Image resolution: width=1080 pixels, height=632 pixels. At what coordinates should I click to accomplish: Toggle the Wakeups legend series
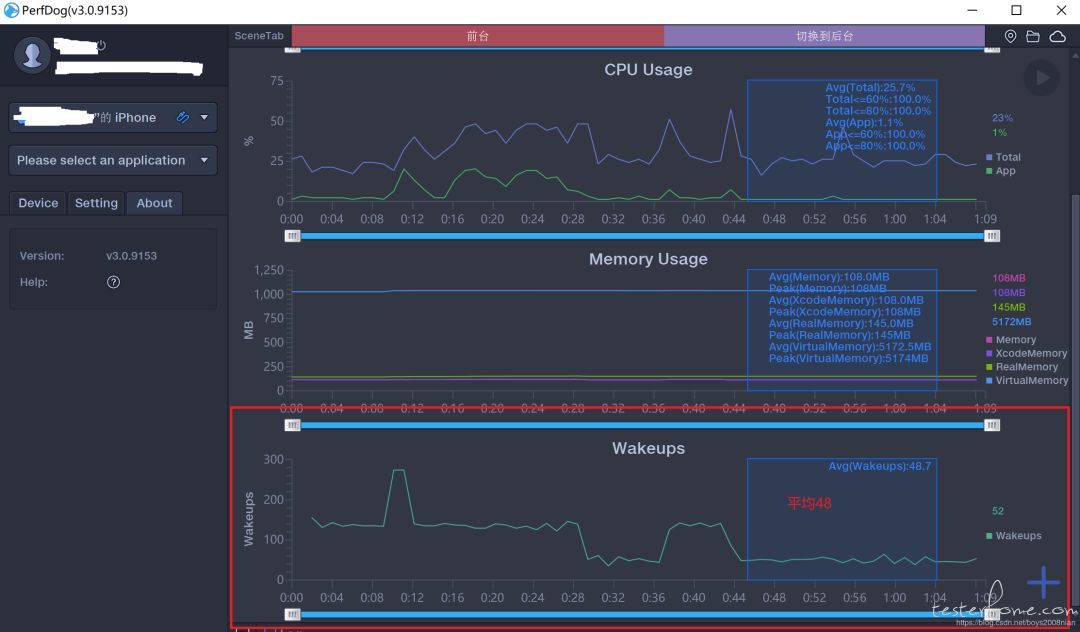tap(1013, 536)
